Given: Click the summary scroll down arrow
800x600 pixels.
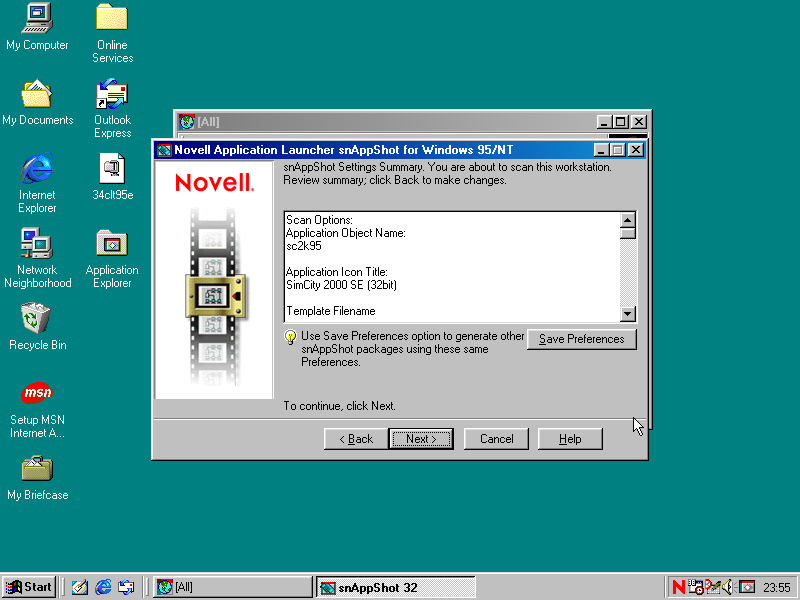Looking at the screenshot, I should 628,314.
